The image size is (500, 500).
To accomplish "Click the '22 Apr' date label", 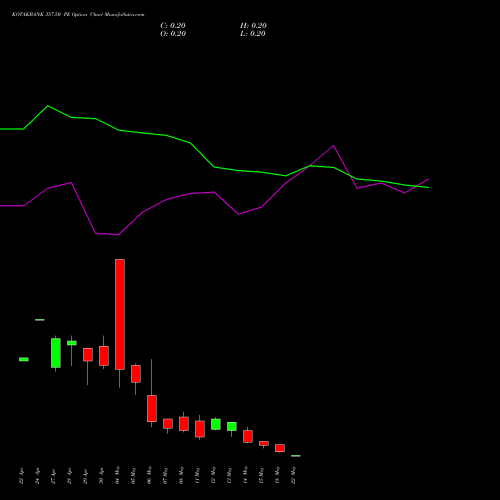I will 22,476.
